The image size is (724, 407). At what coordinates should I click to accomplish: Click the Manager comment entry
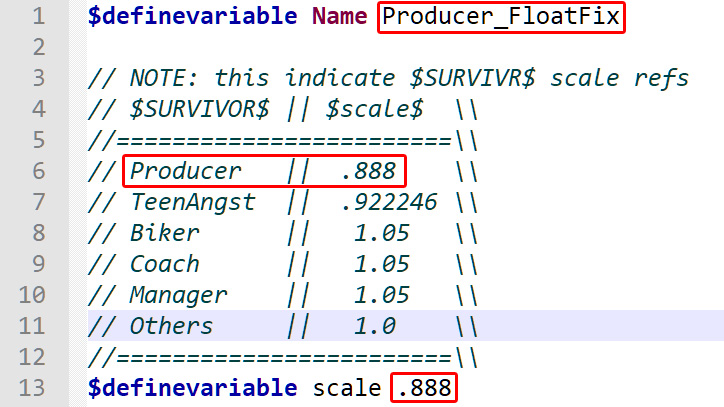pyautogui.click(x=179, y=295)
